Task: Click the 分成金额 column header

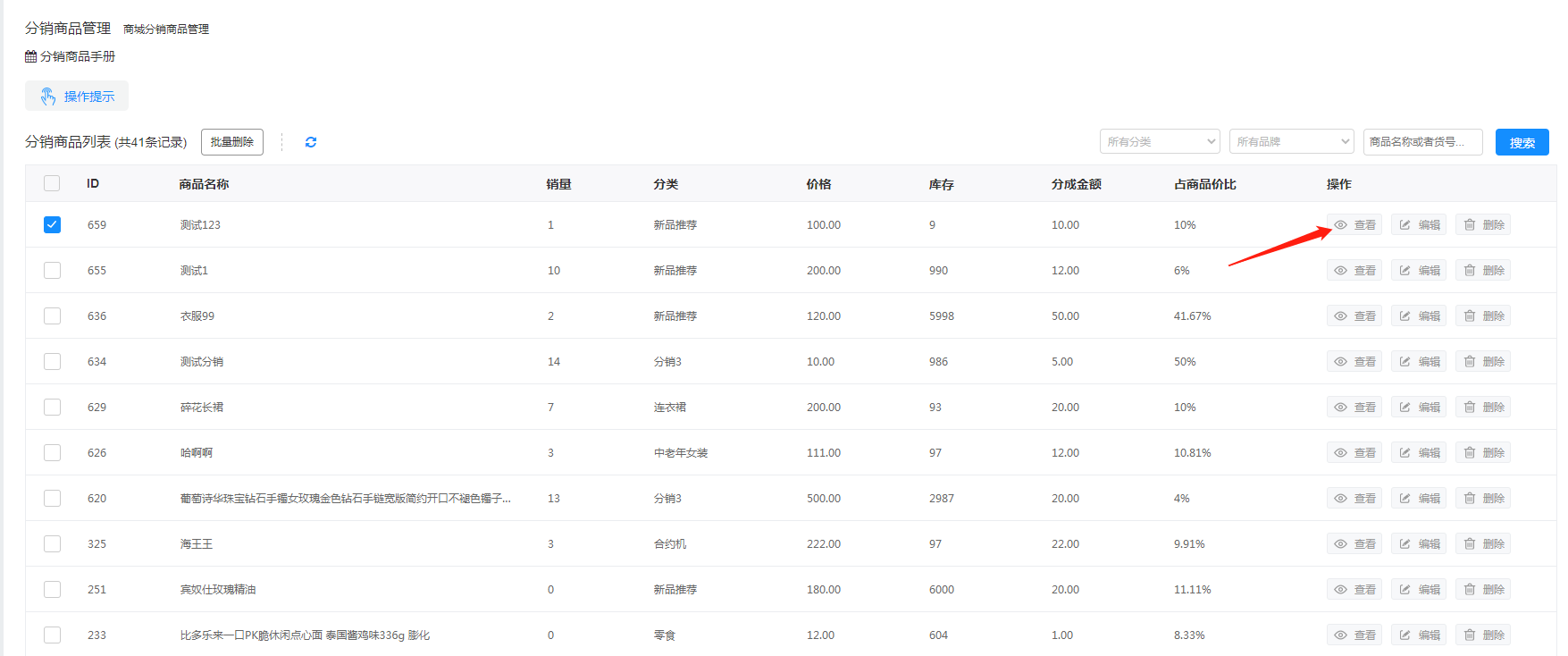Action: point(1076,184)
